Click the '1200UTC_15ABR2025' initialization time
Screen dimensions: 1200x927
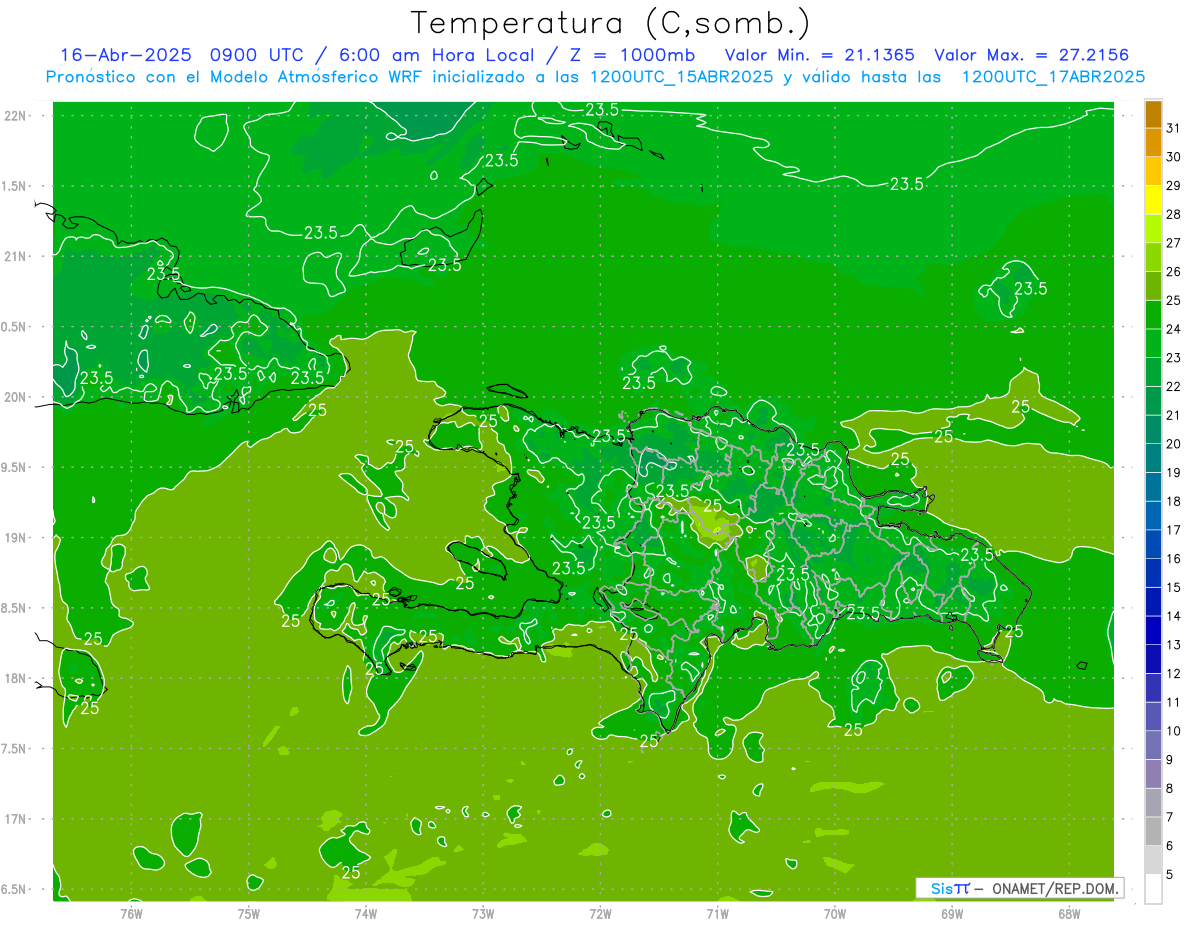[679, 77]
